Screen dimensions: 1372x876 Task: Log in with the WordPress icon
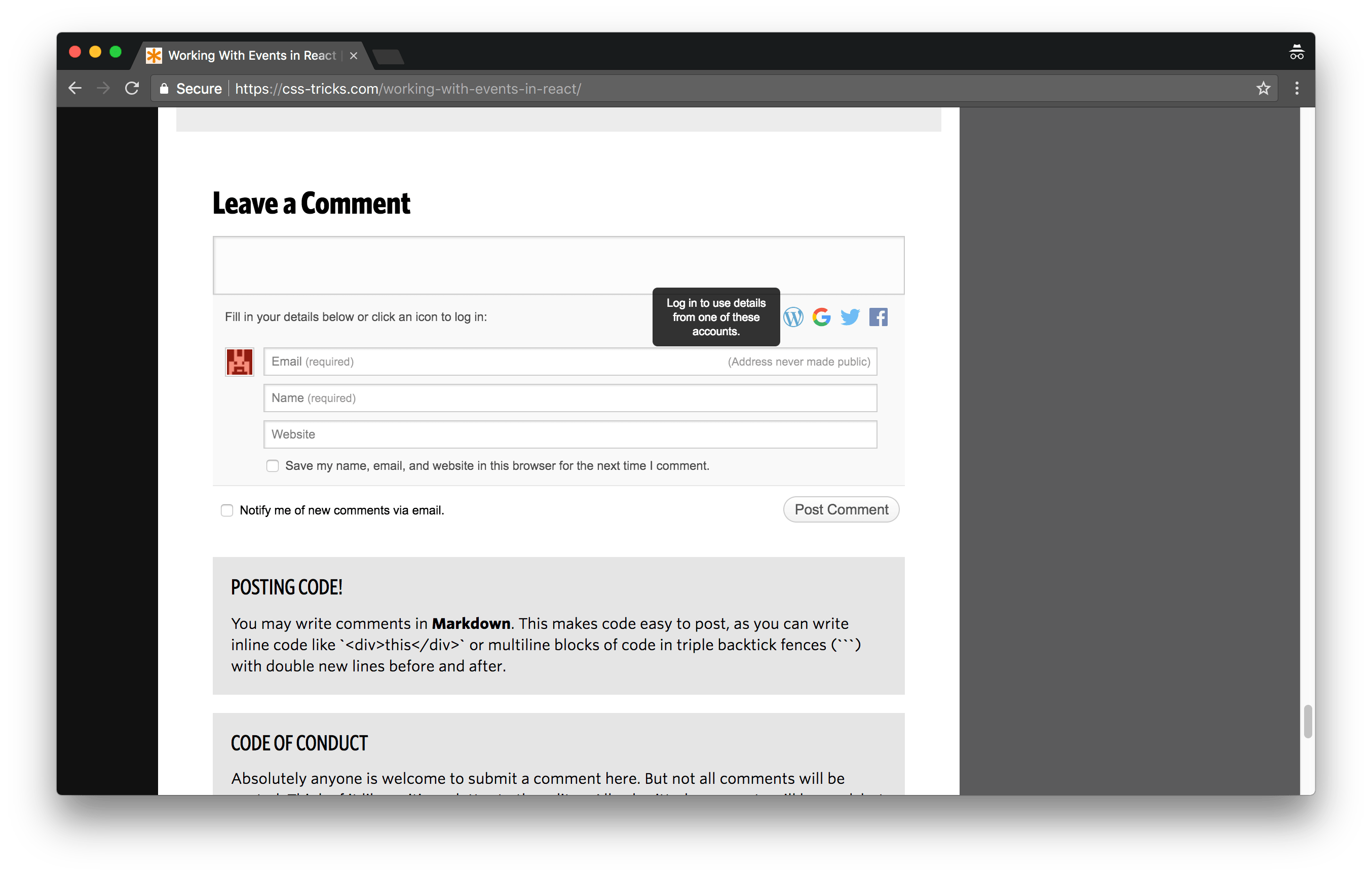tap(793, 317)
